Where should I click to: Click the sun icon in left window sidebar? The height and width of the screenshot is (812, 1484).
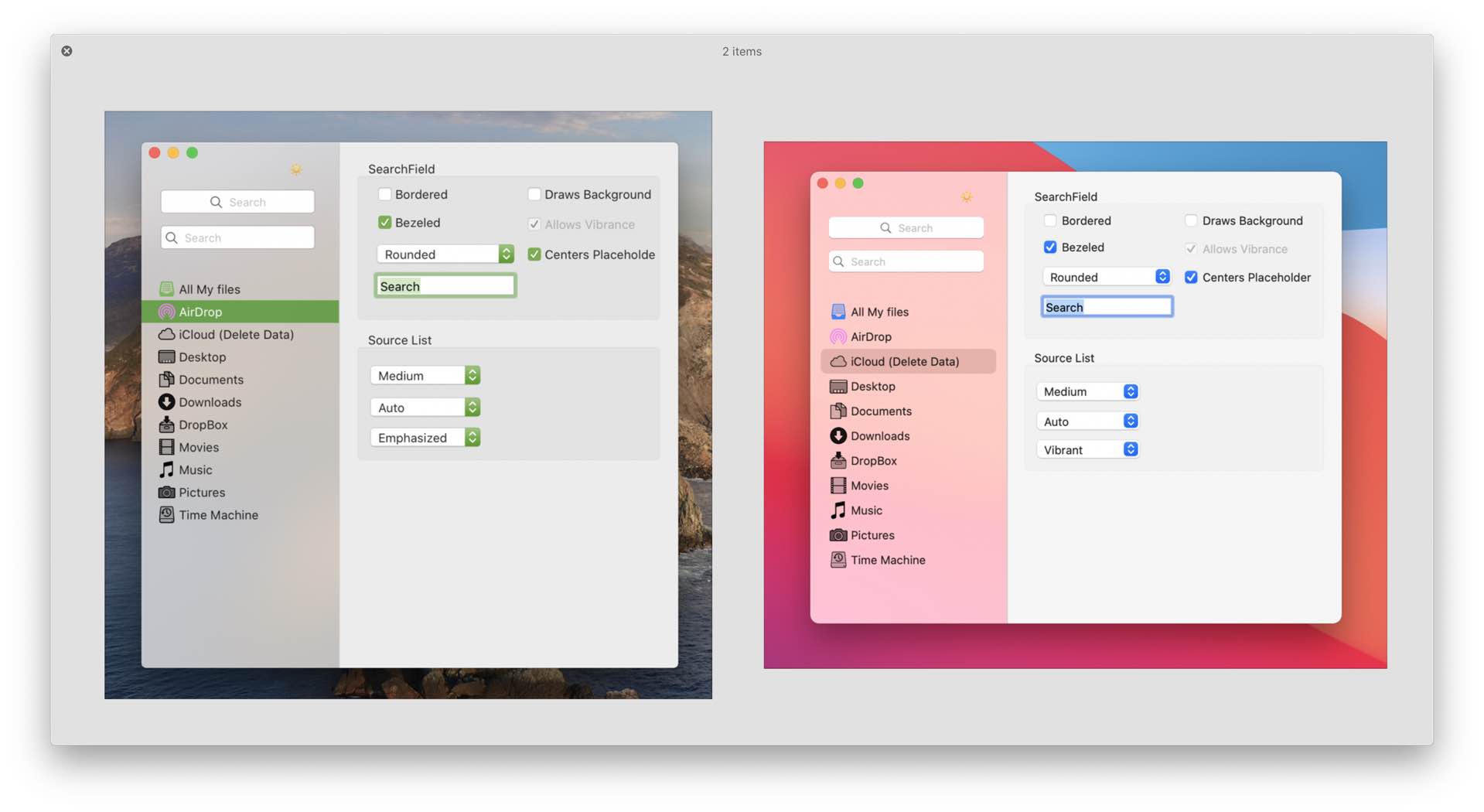tap(296, 169)
